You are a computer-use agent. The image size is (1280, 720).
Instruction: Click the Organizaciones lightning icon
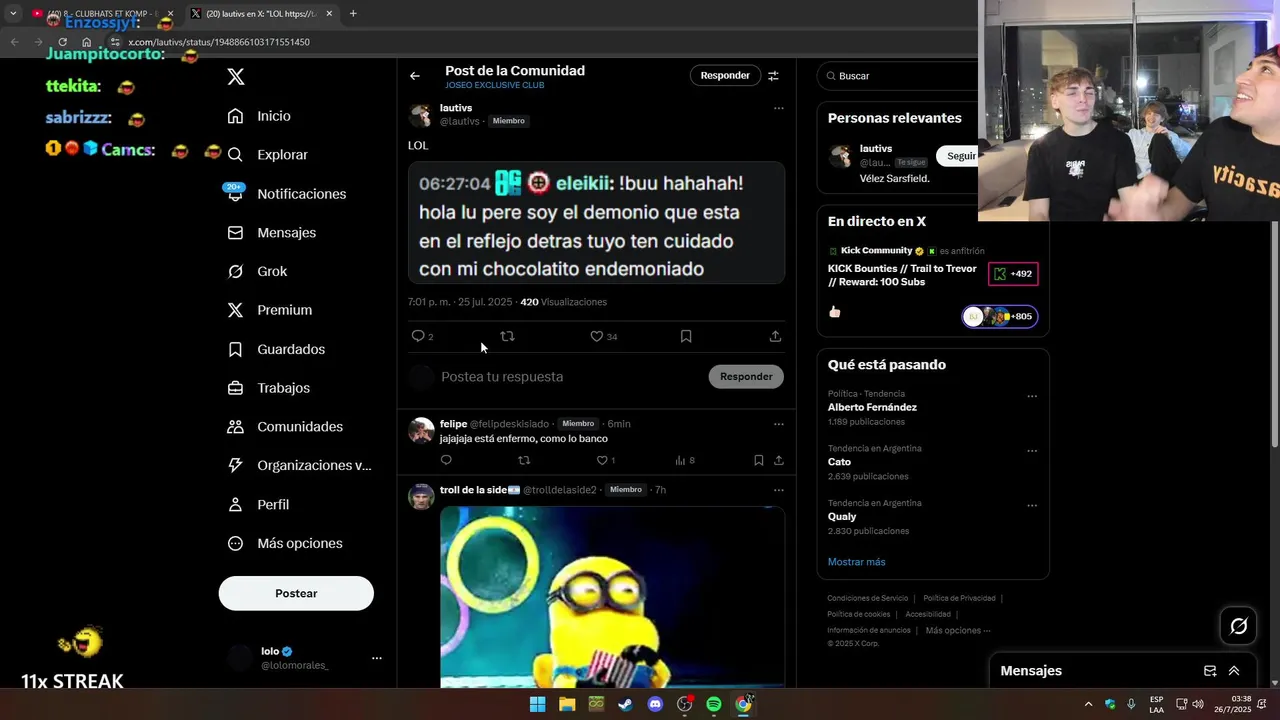[236, 465]
